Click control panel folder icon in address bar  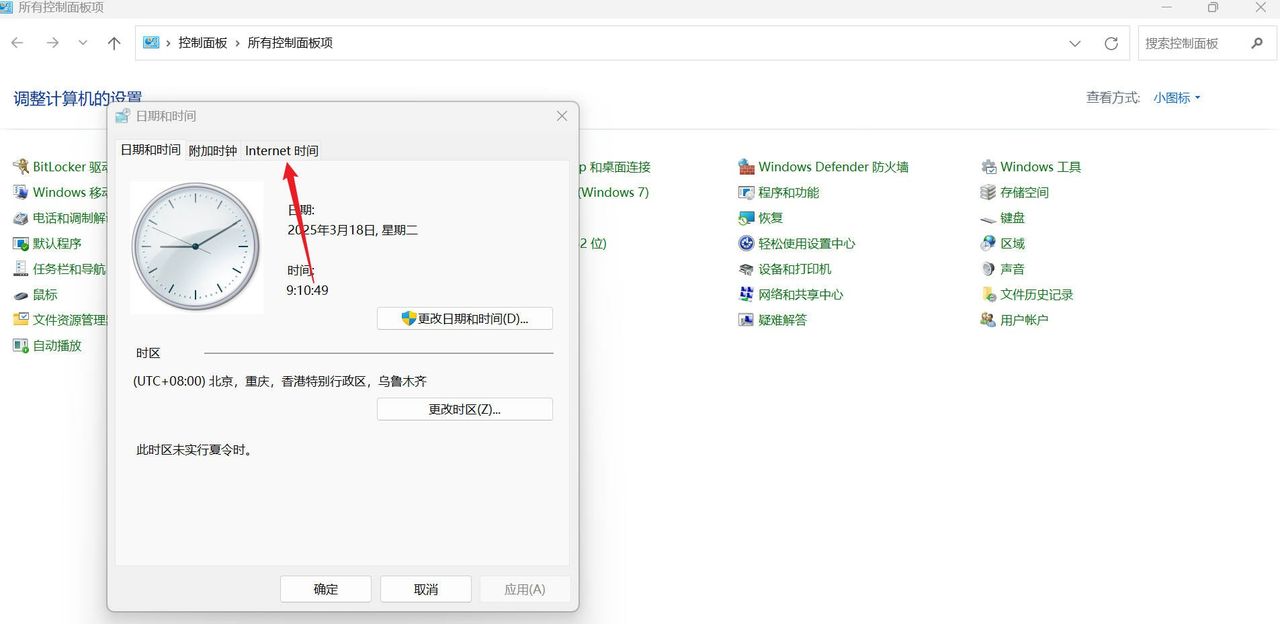tap(151, 43)
